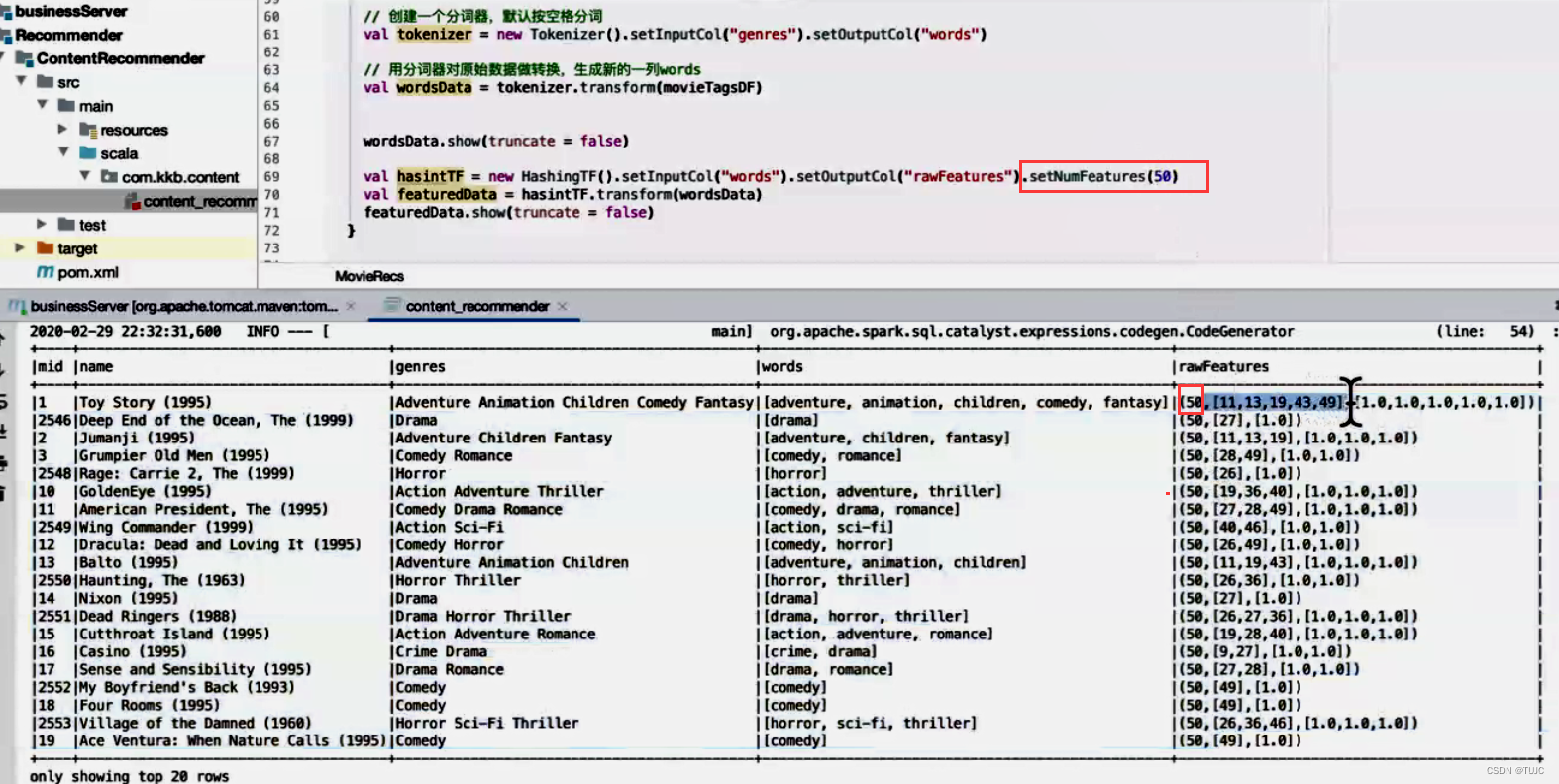Image resolution: width=1559 pixels, height=784 pixels.
Task: Click wordsData variable on line 64
Action: pyautogui.click(x=434, y=87)
